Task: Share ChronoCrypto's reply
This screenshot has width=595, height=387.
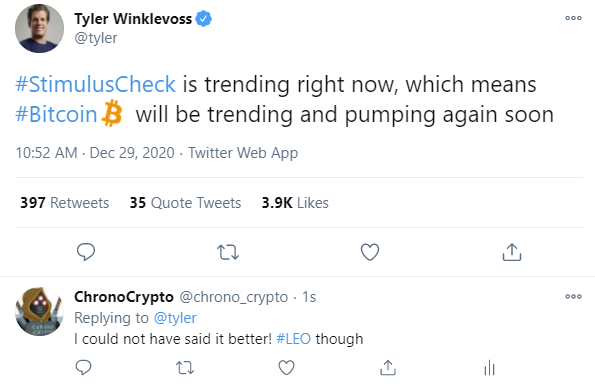Action: (x=388, y=368)
